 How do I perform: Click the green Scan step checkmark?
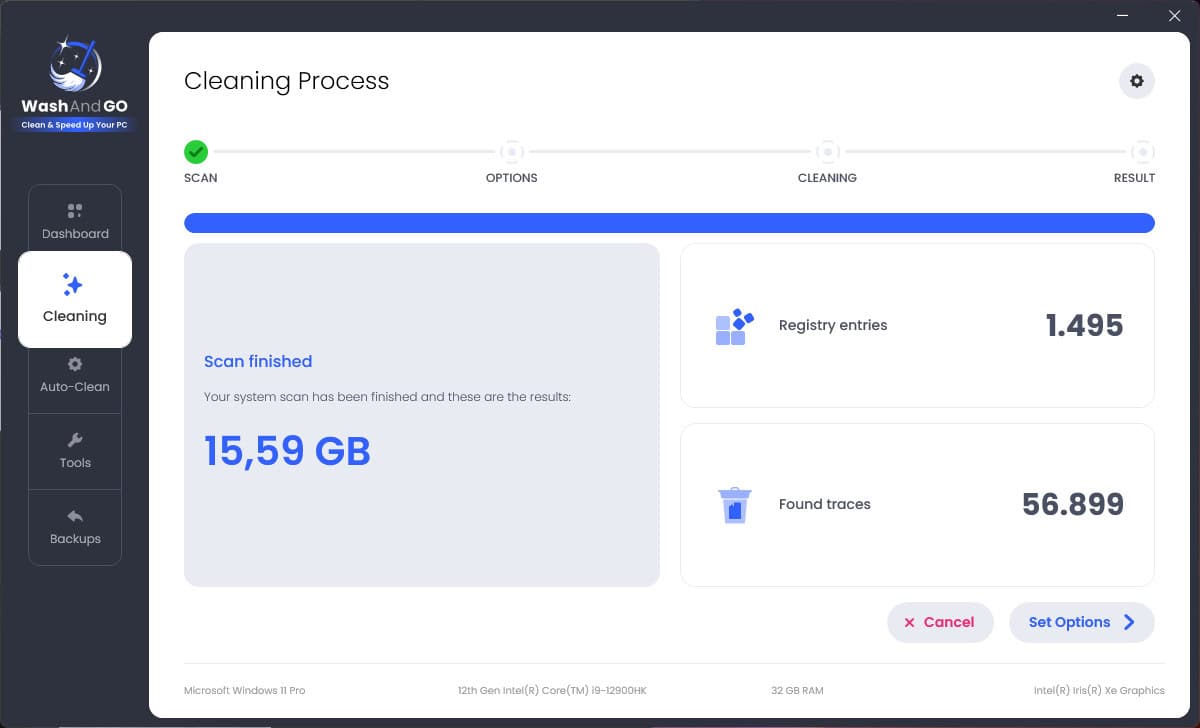pos(196,152)
